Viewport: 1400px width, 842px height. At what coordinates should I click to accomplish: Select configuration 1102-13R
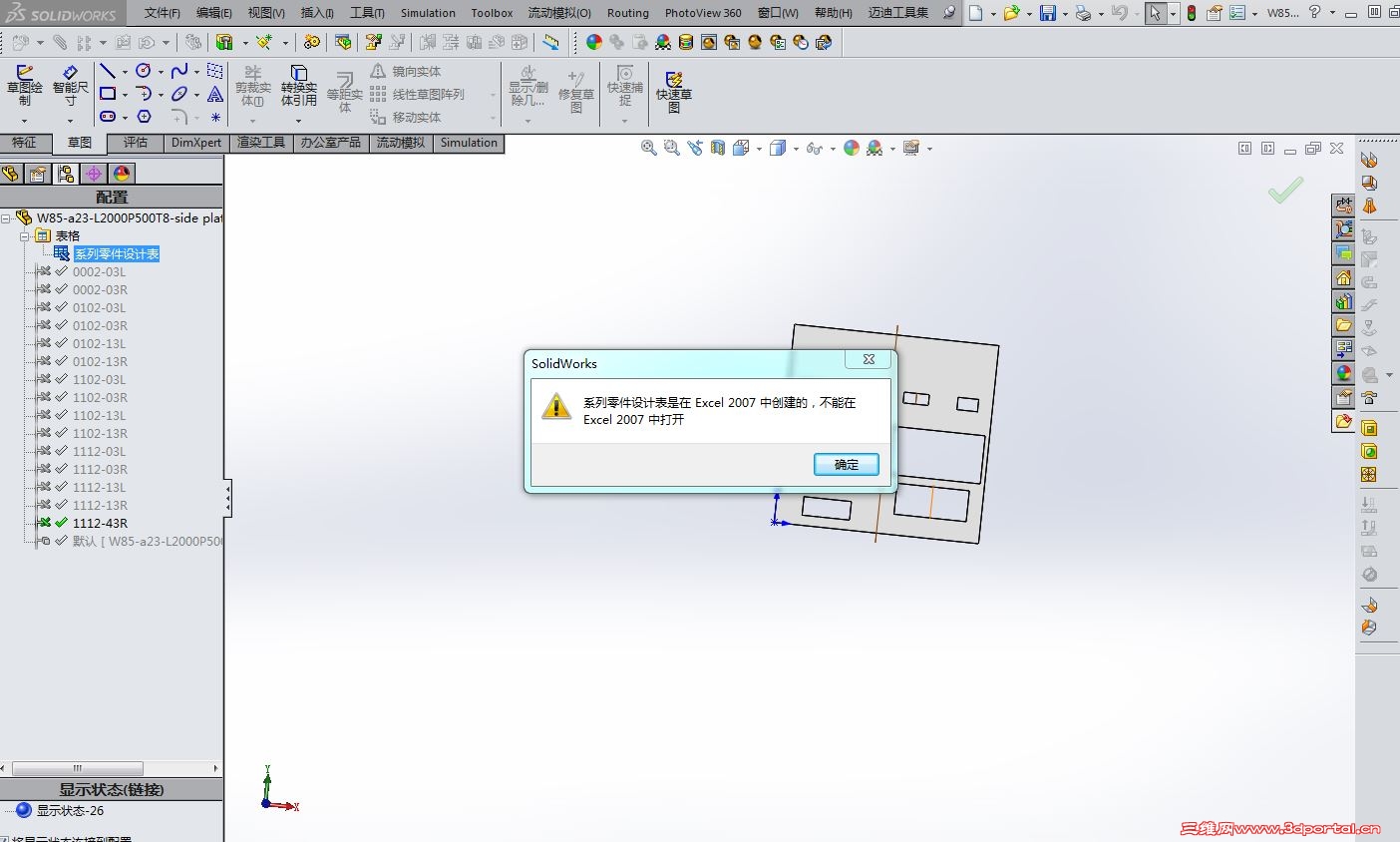(x=100, y=434)
